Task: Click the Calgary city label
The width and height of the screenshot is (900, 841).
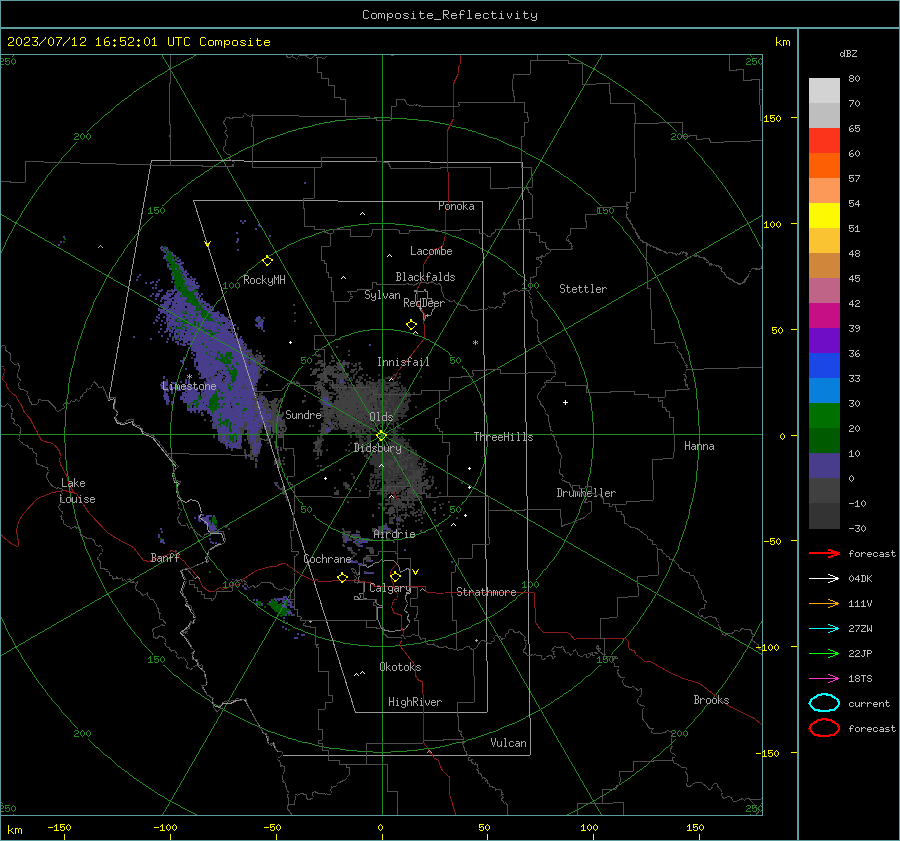Action: 390,588
